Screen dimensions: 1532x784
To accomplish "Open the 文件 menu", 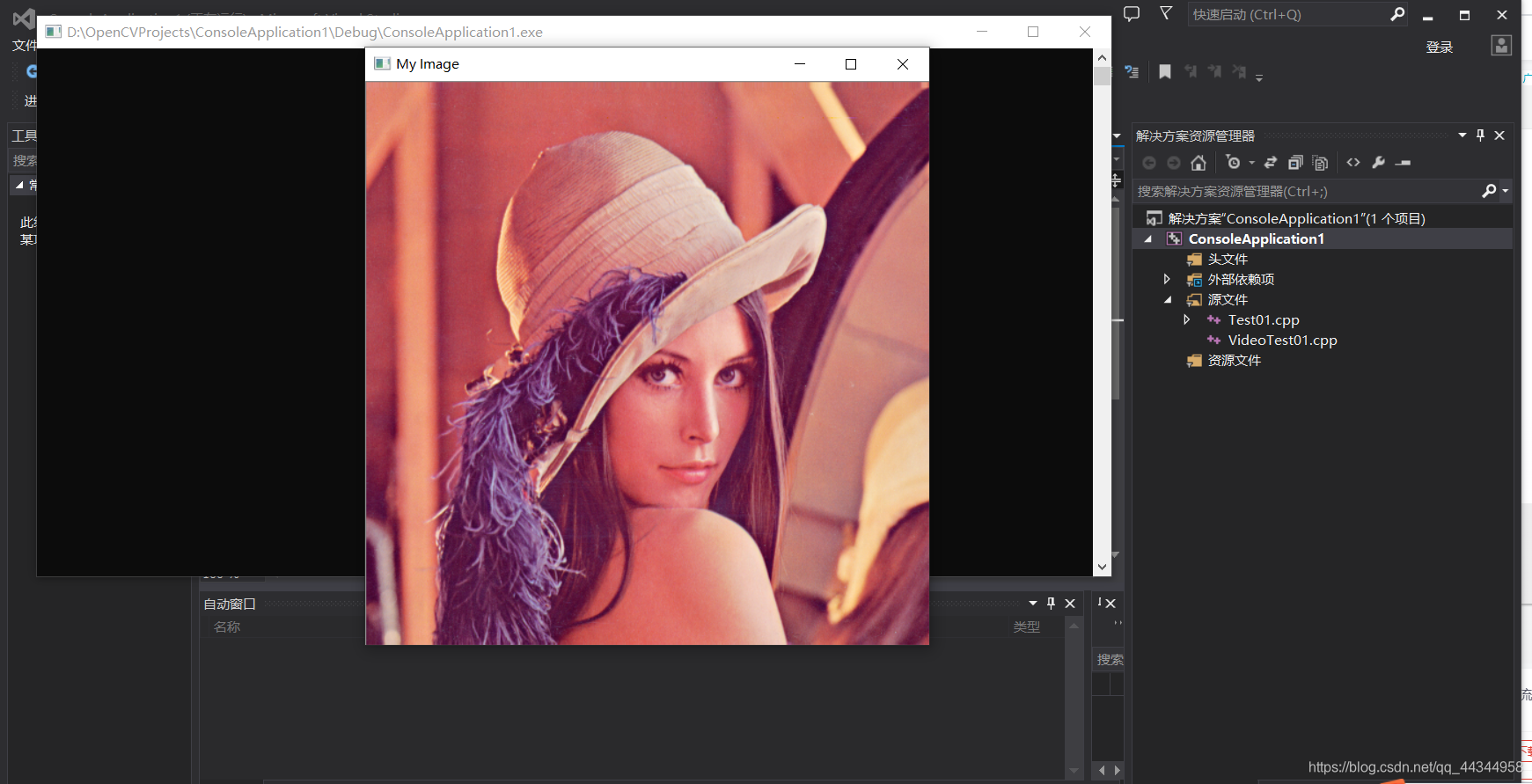I will (24, 46).
